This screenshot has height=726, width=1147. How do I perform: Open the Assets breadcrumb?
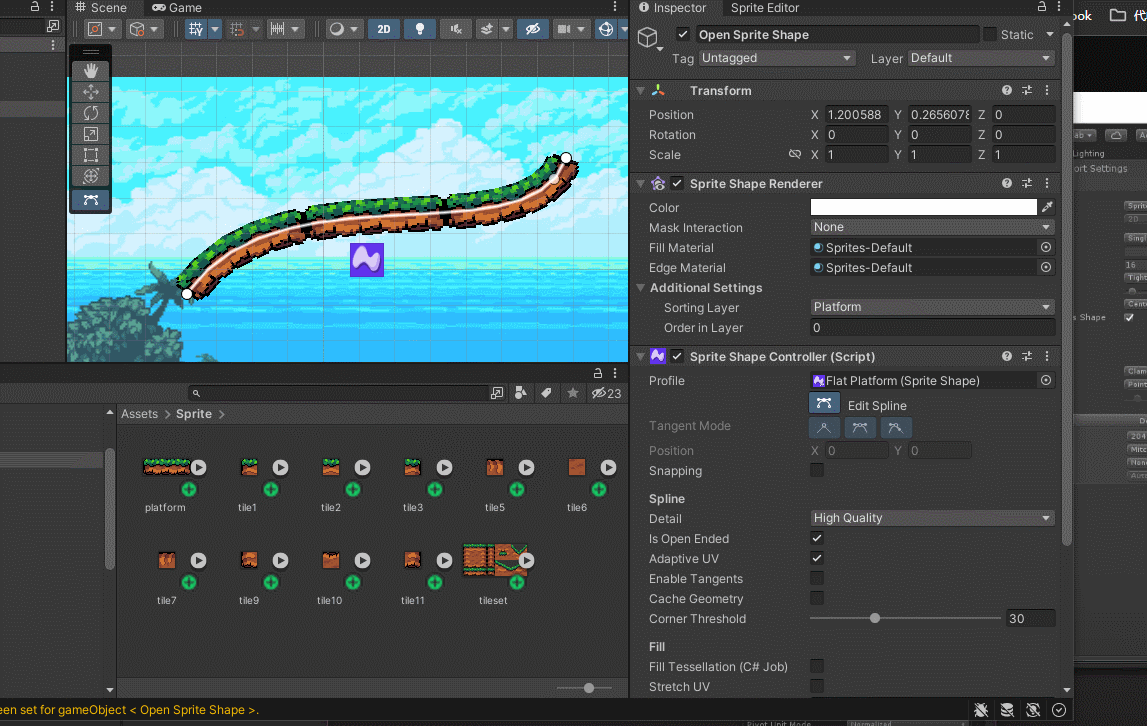[139, 414]
